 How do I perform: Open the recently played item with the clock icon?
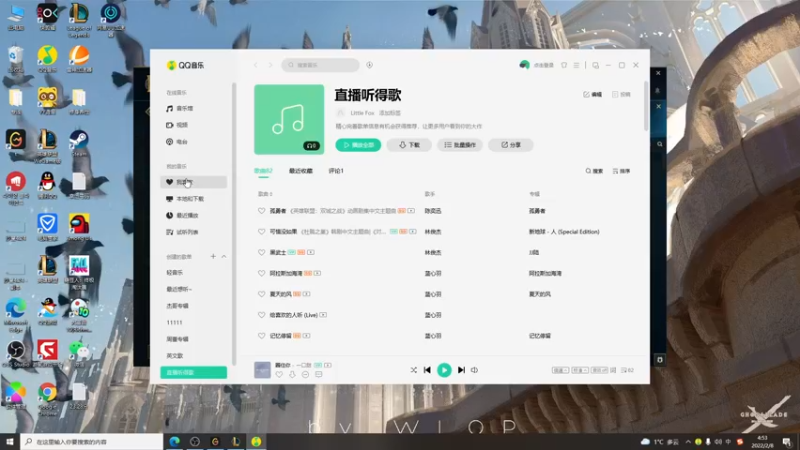(x=182, y=215)
